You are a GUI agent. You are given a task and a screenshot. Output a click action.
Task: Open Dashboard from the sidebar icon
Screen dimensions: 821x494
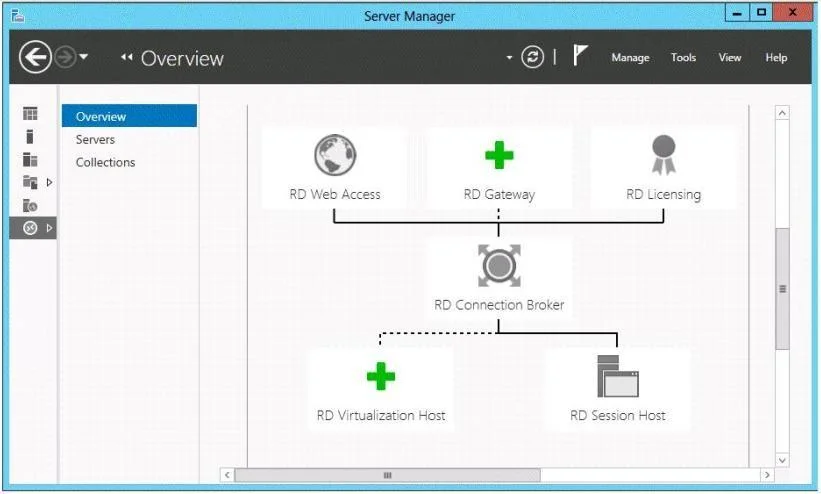[30, 113]
